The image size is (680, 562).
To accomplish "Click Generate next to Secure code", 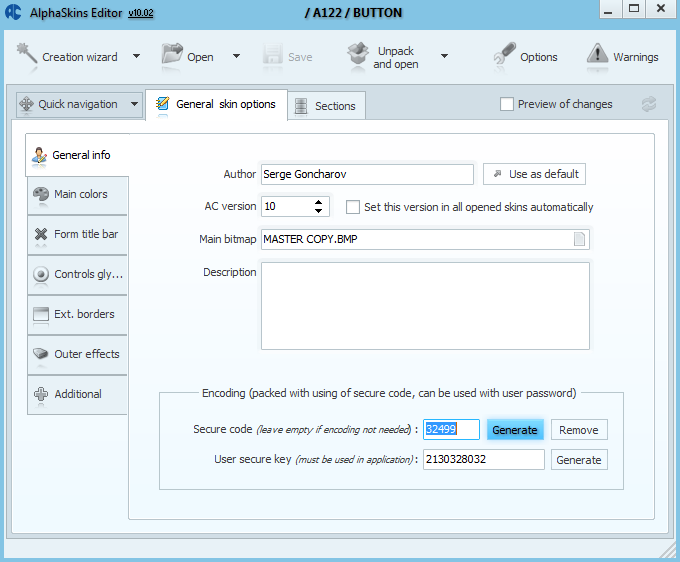I will point(515,430).
